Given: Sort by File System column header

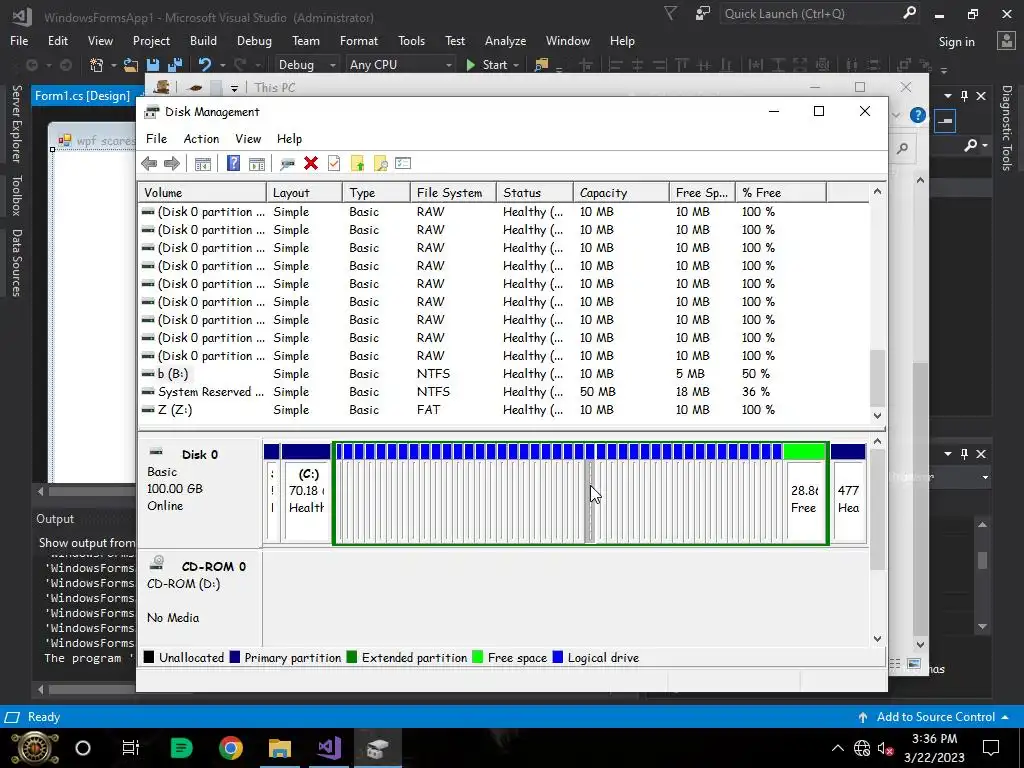Looking at the screenshot, I should 453,193.
